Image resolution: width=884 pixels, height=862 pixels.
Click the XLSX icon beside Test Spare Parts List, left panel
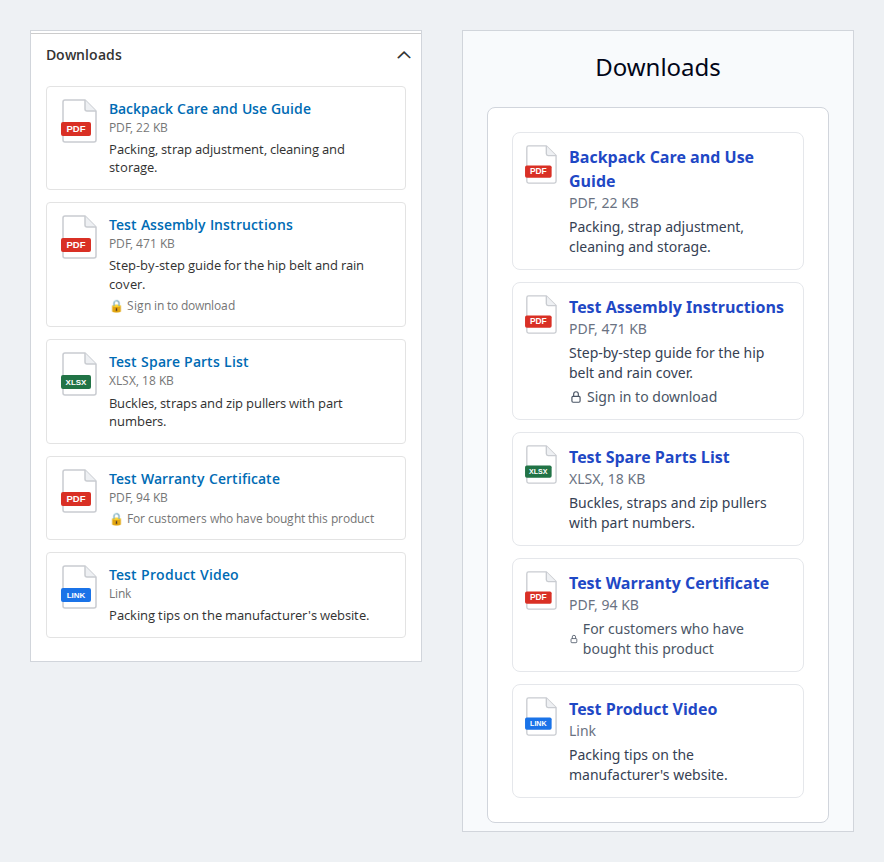tap(78, 374)
